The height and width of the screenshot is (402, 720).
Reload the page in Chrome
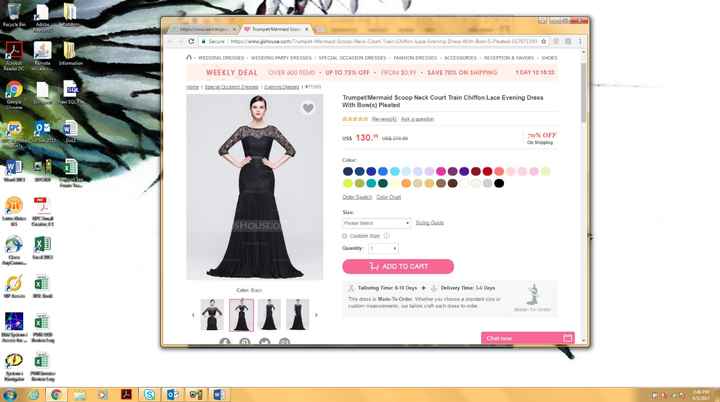click(x=191, y=41)
